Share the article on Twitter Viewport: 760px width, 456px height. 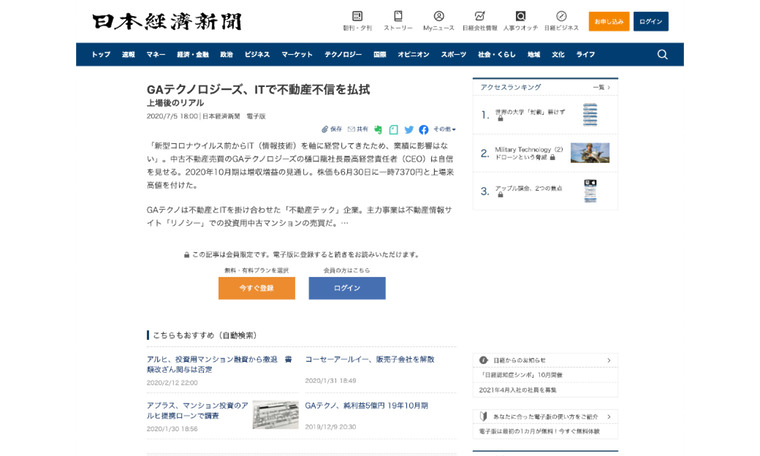(x=409, y=129)
